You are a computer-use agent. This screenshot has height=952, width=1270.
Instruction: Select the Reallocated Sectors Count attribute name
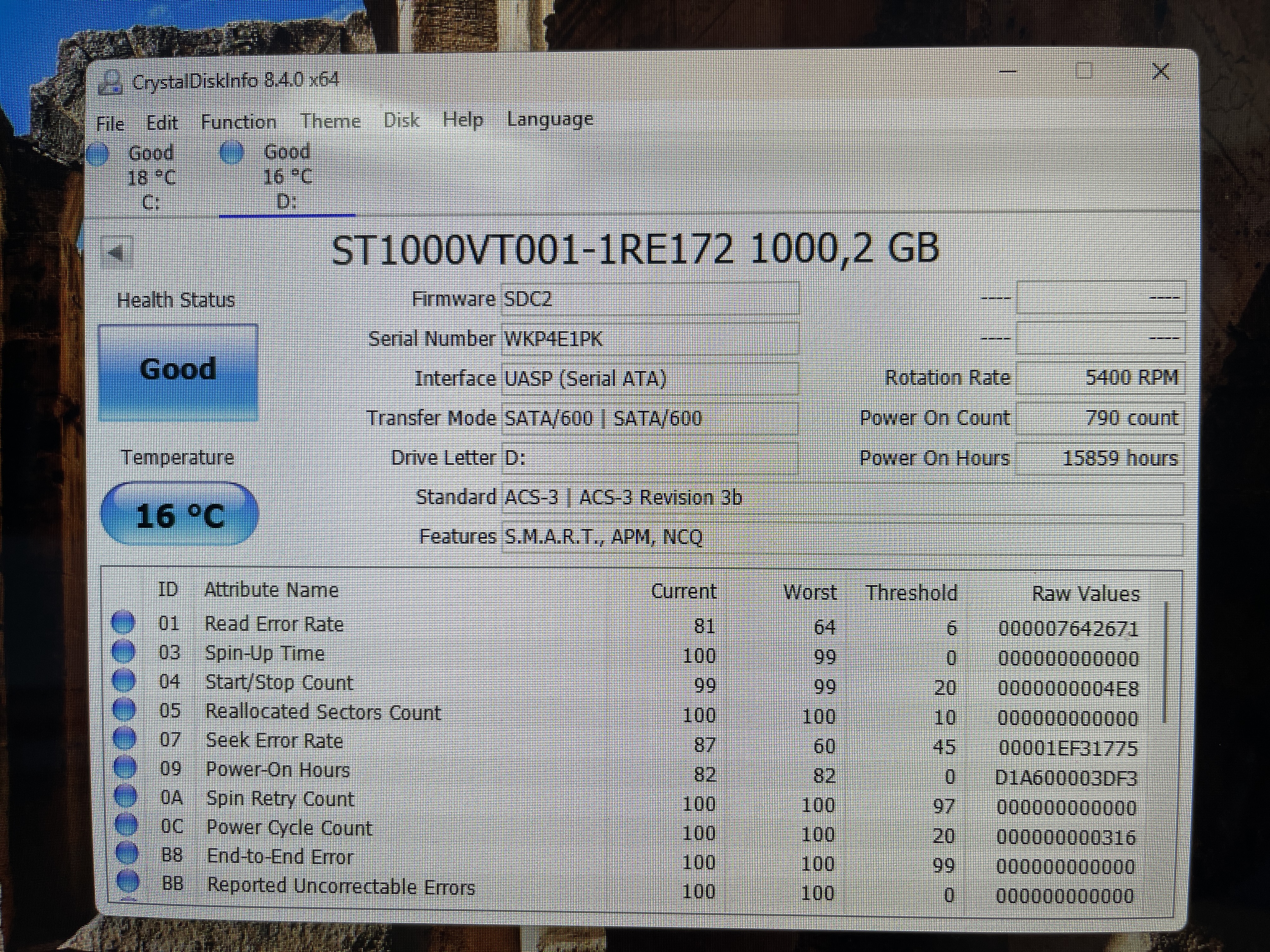[x=323, y=711]
